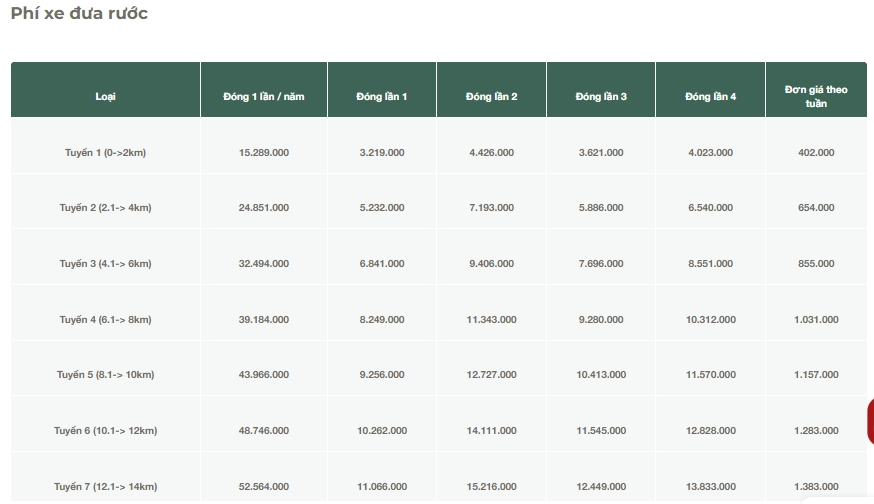Select the "Tuyến 1 (0->2km)" row label
Viewport: 874px width, 504px height.
coord(105,152)
